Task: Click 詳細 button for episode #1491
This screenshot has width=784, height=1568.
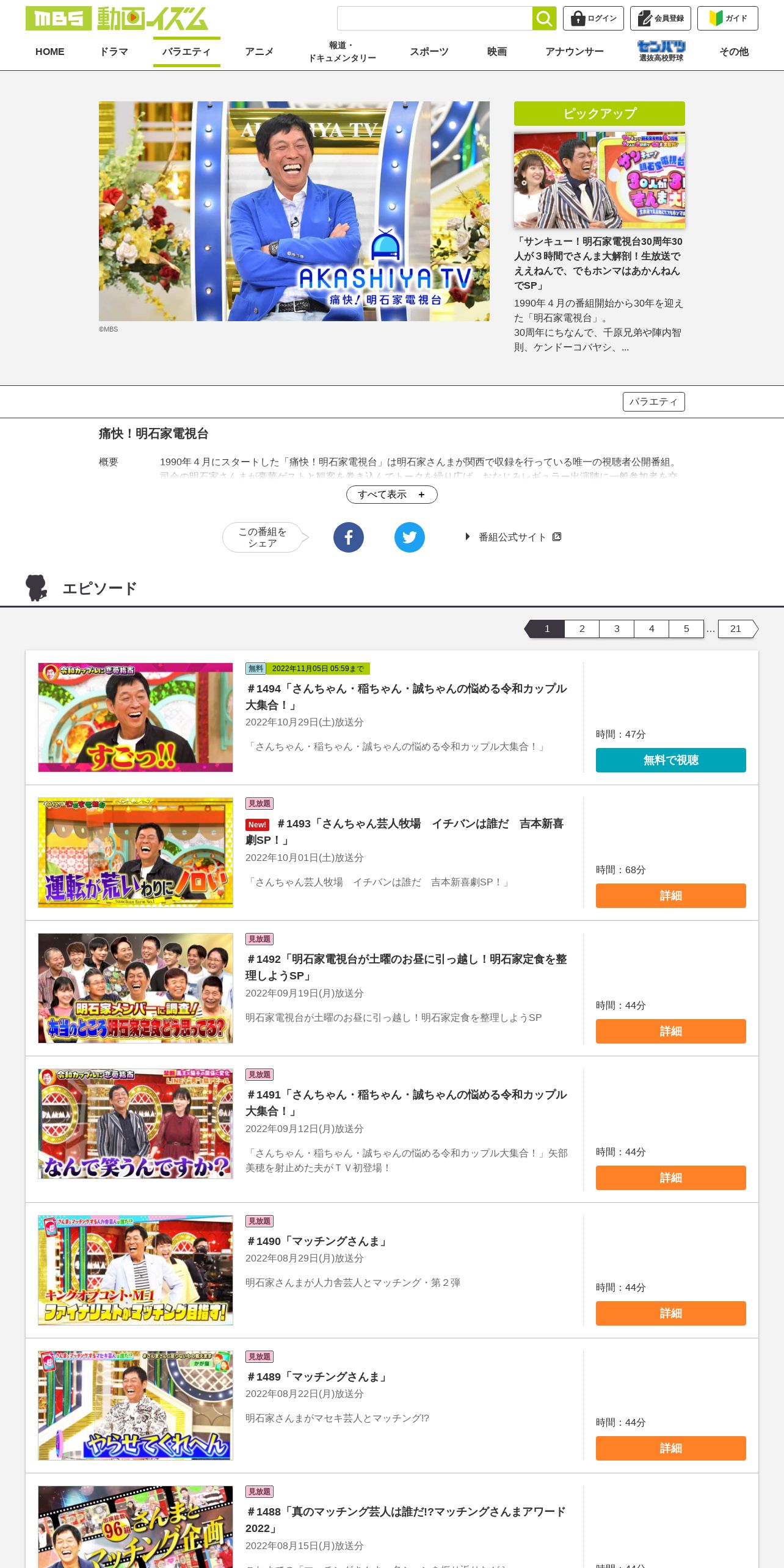Action: tap(671, 1178)
